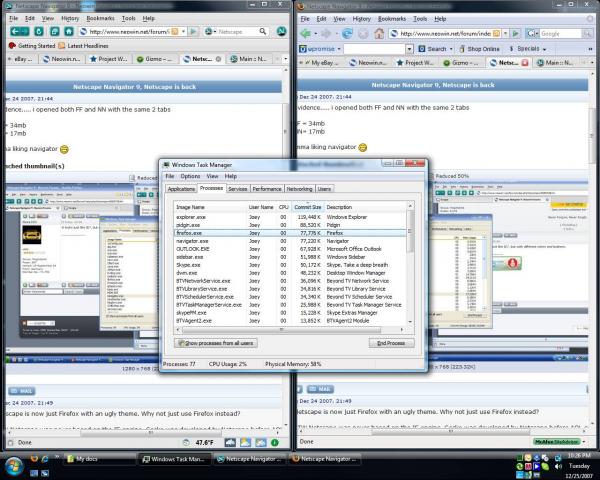Click the house Home icon in right browser toolbar
600x480 pixels.
click(379, 34)
